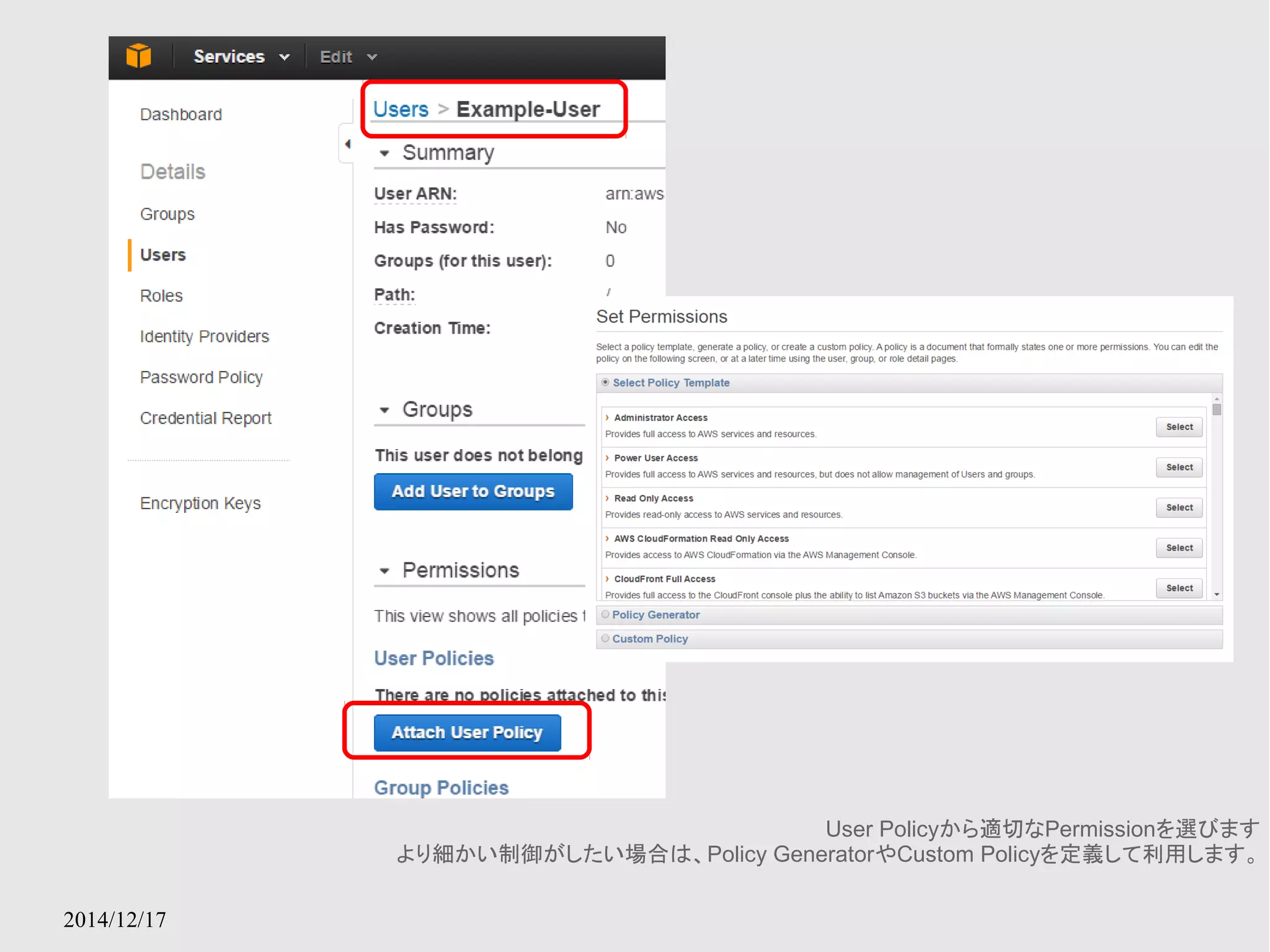Click the Example-User breadcrumb title
Screen dimensions: 1270x952
[x=528, y=109]
